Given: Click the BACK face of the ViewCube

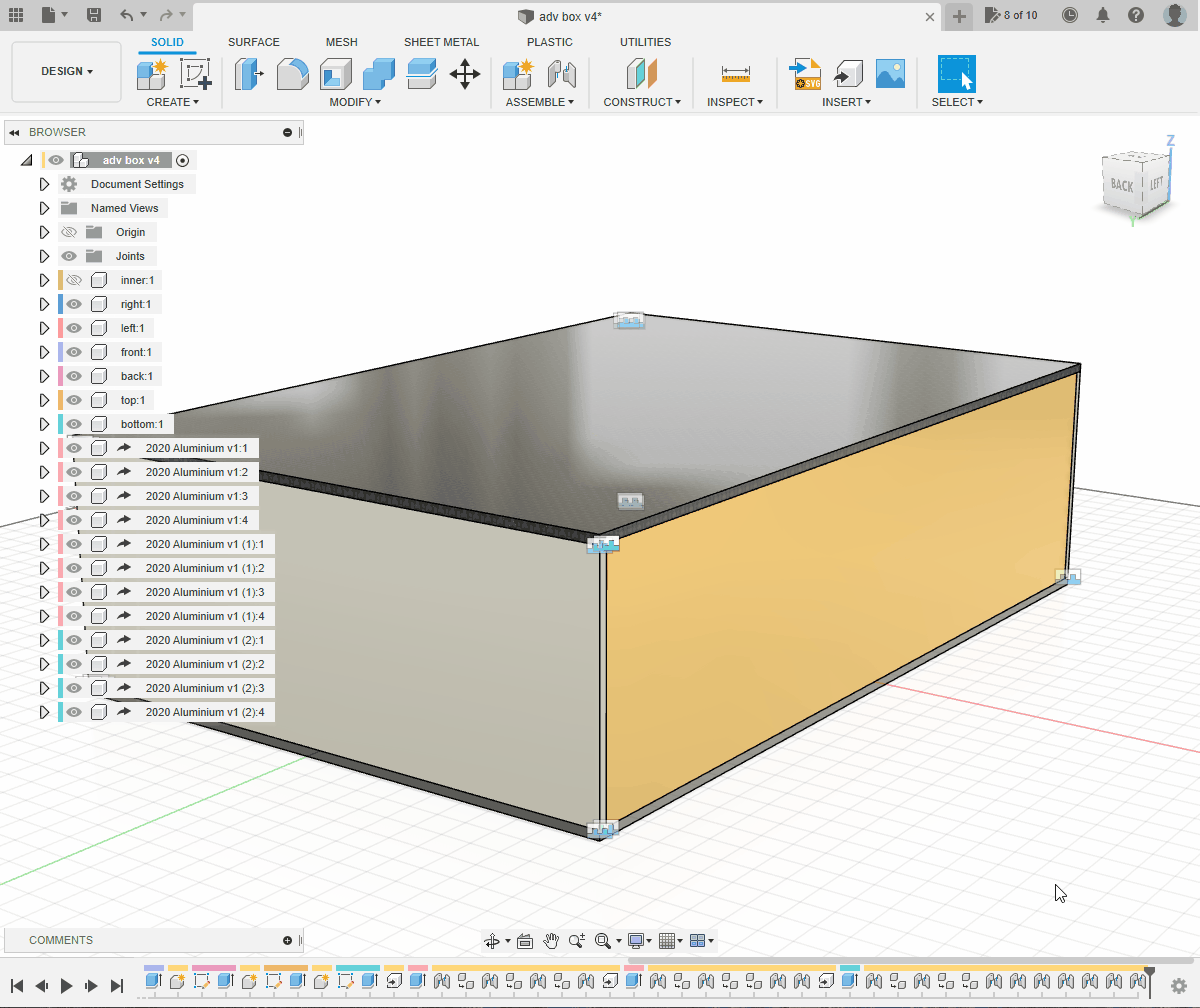Looking at the screenshot, I should coord(1123,185).
